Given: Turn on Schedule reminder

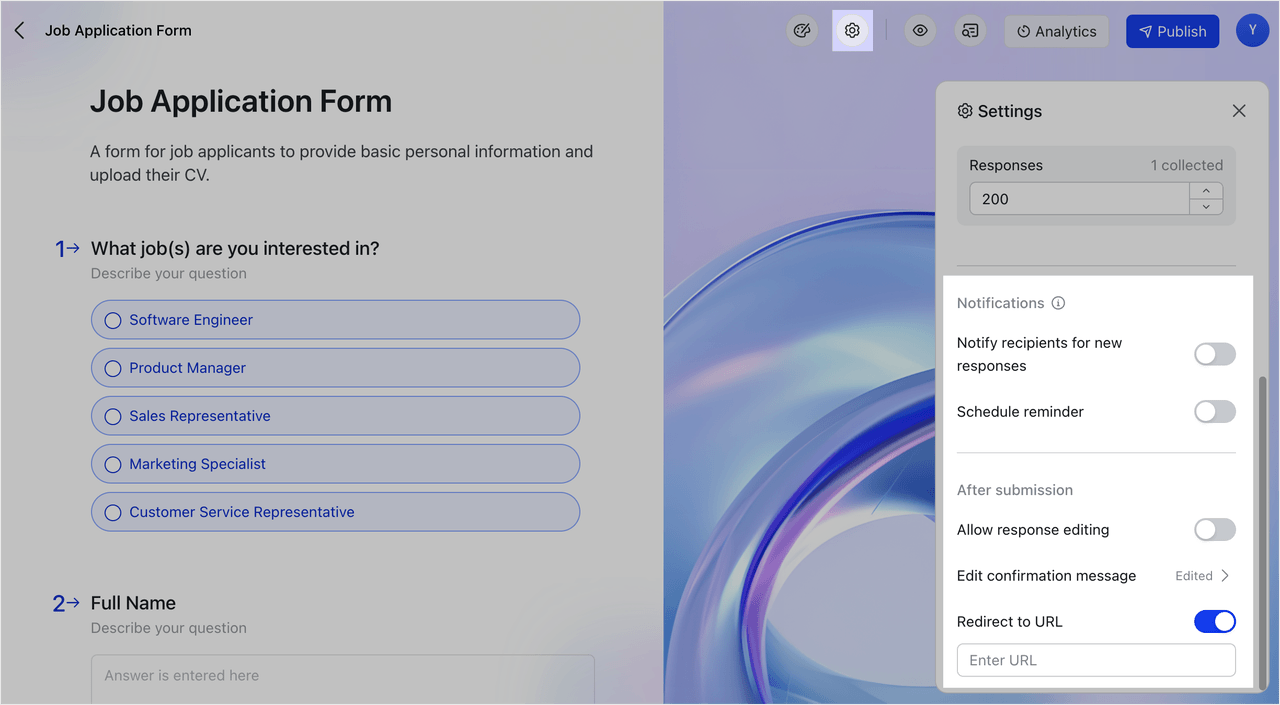Looking at the screenshot, I should [1214, 411].
